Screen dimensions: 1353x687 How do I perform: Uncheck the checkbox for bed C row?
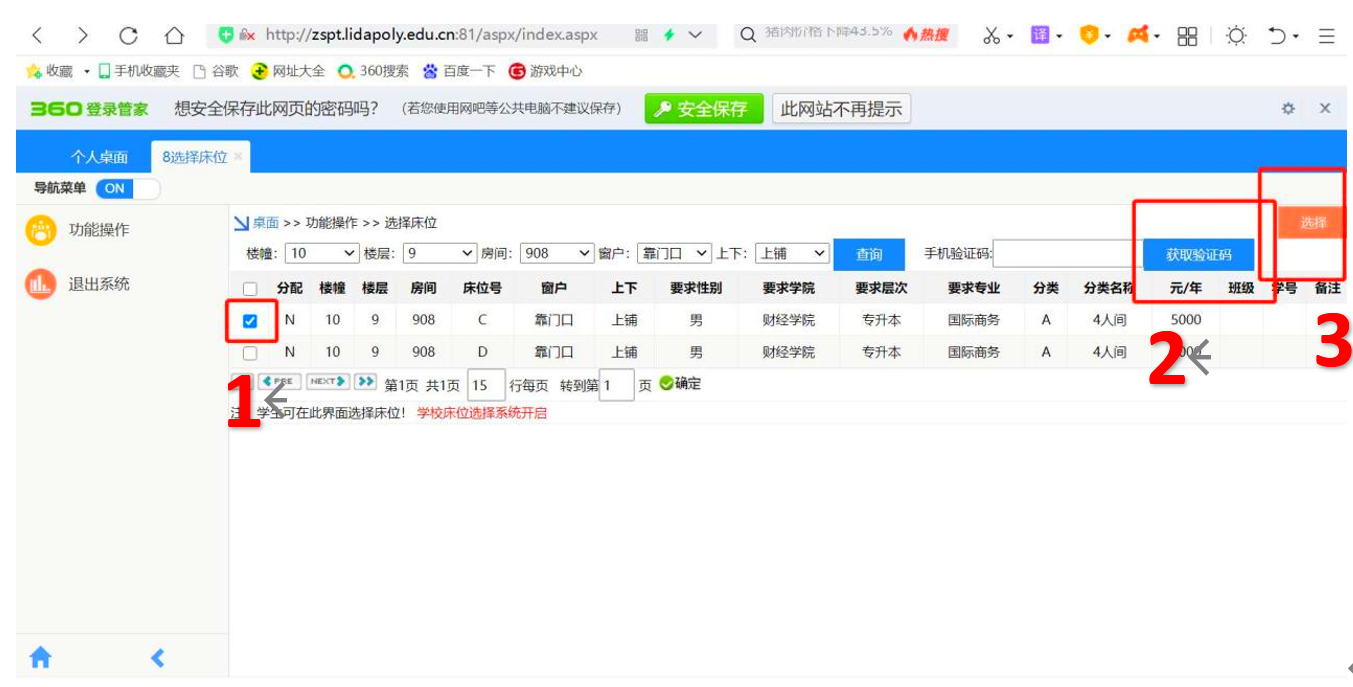[250, 321]
